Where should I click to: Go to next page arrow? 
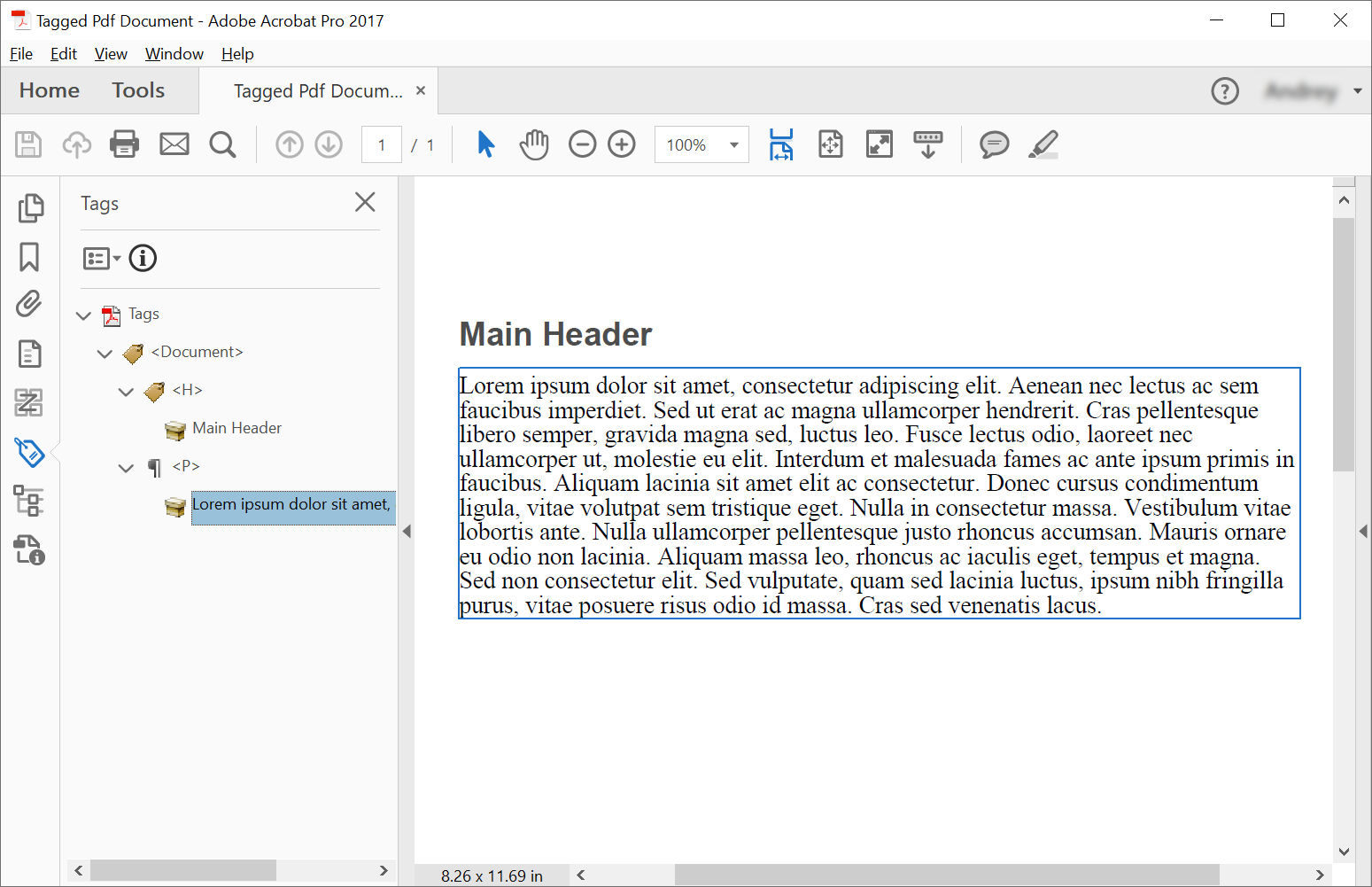329,144
